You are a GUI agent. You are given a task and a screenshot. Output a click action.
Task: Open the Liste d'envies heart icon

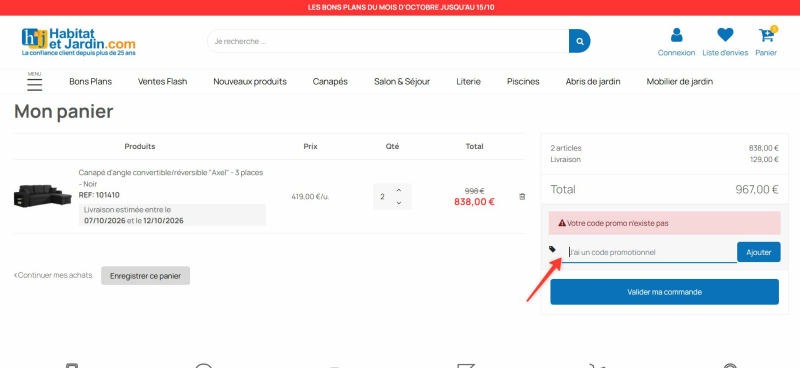click(725, 35)
